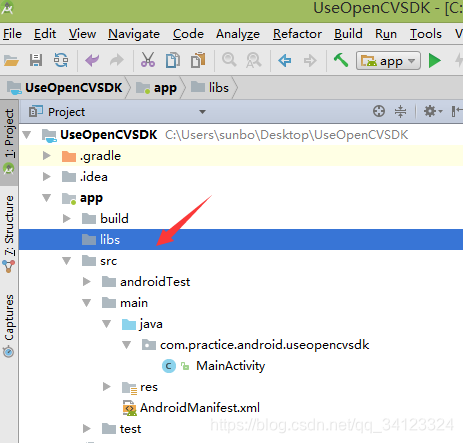Image resolution: width=463 pixels, height=443 pixels.
Task: Collapse the java folder
Action: pos(107,324)
